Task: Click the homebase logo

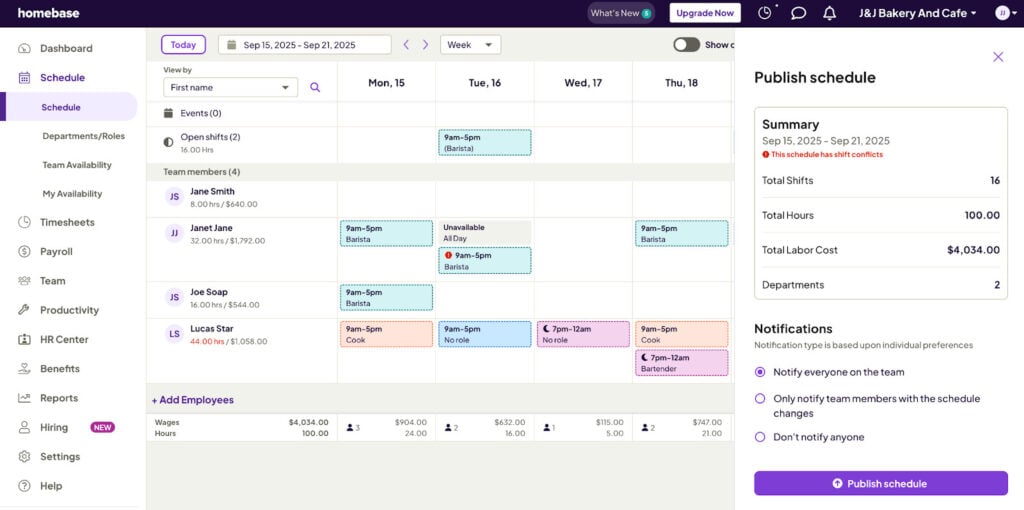Action: click(48, 13)
